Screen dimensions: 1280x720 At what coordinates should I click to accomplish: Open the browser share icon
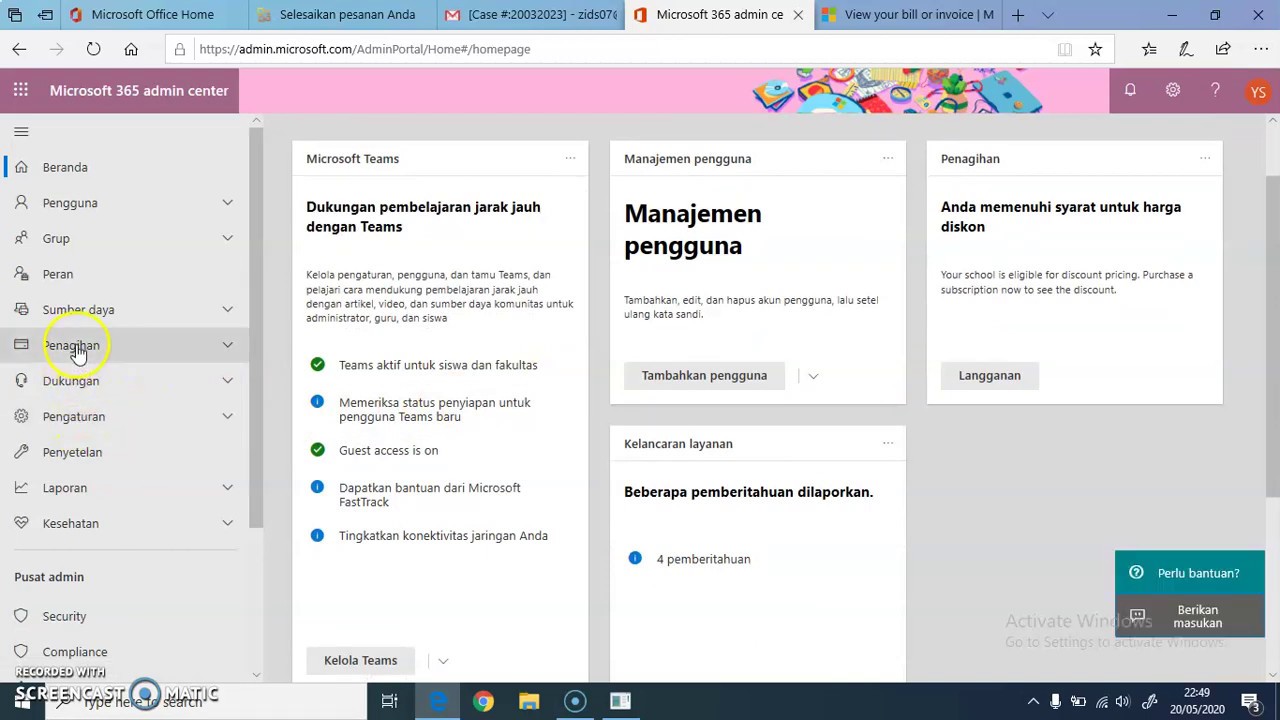tap(1223, 49)
